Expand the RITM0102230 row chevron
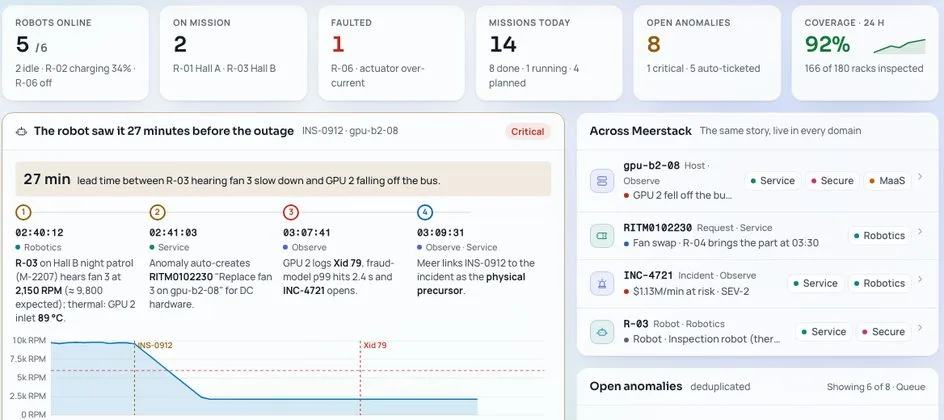The height and width of the screenshot is (420, 944). [x=920, y=232]
